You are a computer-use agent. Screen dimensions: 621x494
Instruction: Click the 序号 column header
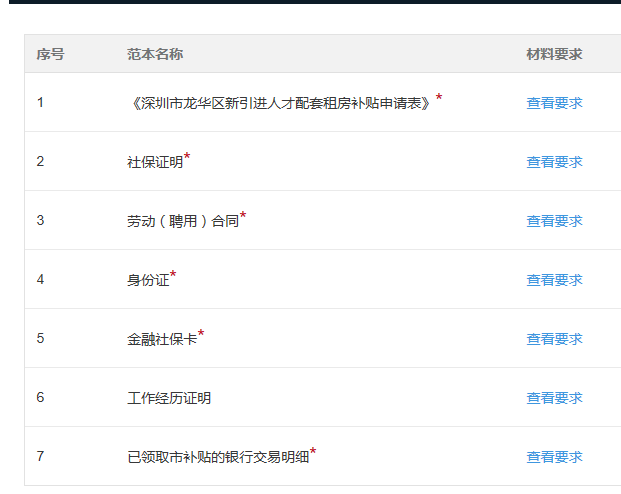(50, 54)
